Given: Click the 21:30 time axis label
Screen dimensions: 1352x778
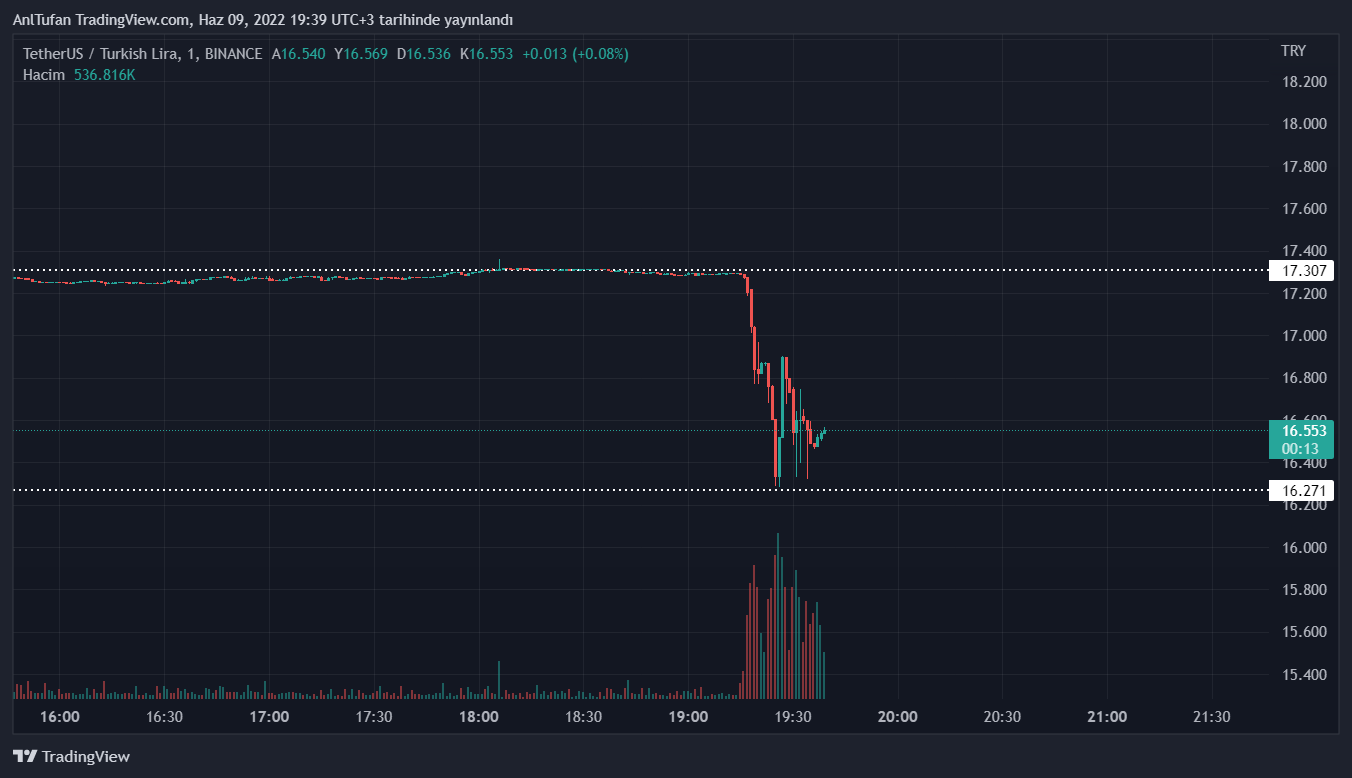Looking at the screenshot, I should coord(1211,717).
